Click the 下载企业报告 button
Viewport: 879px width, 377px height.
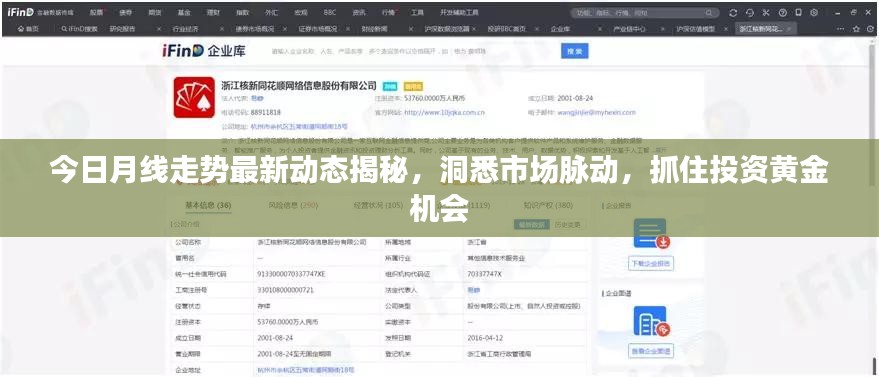(651, 263)
